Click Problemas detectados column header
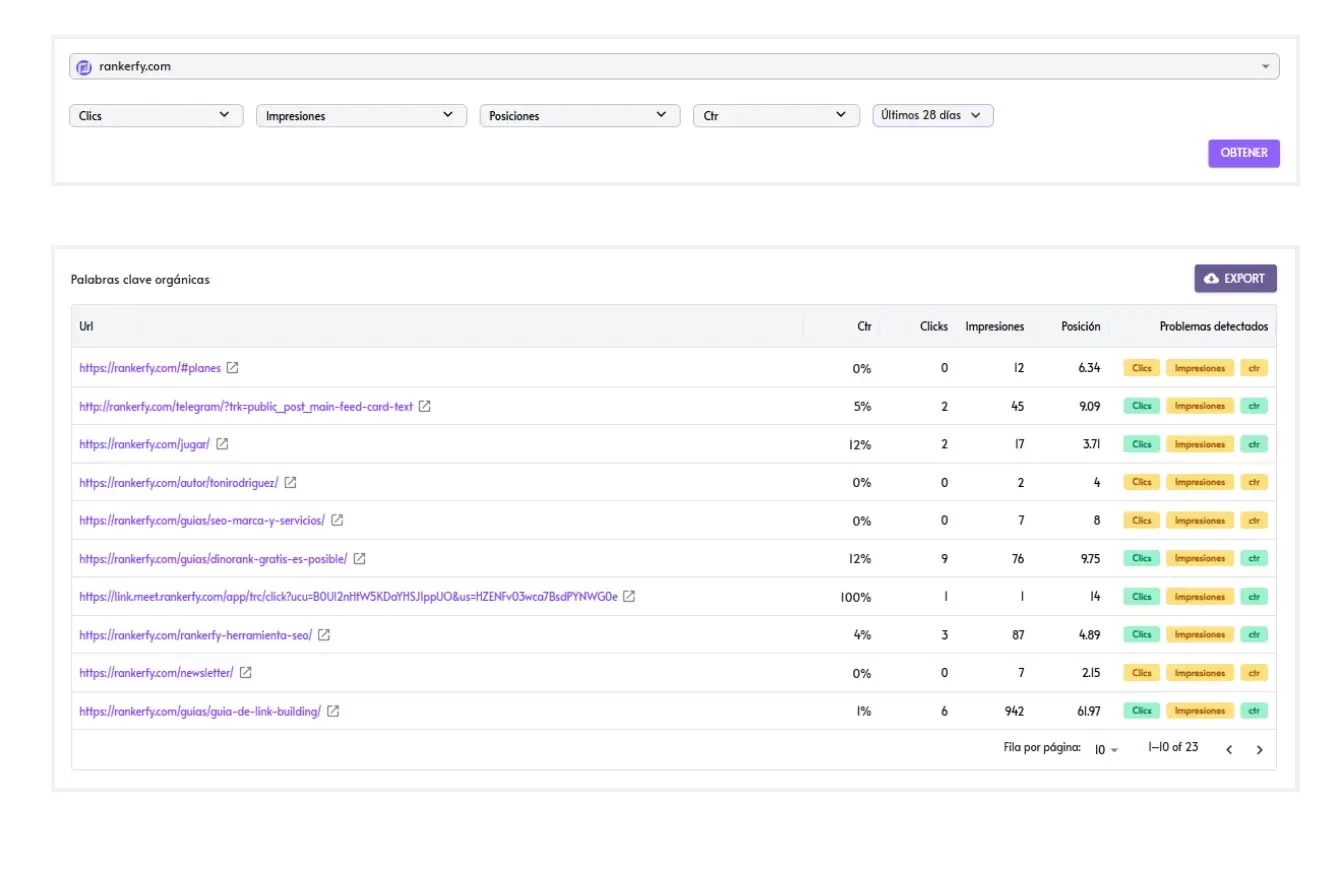 (1213, 326)
